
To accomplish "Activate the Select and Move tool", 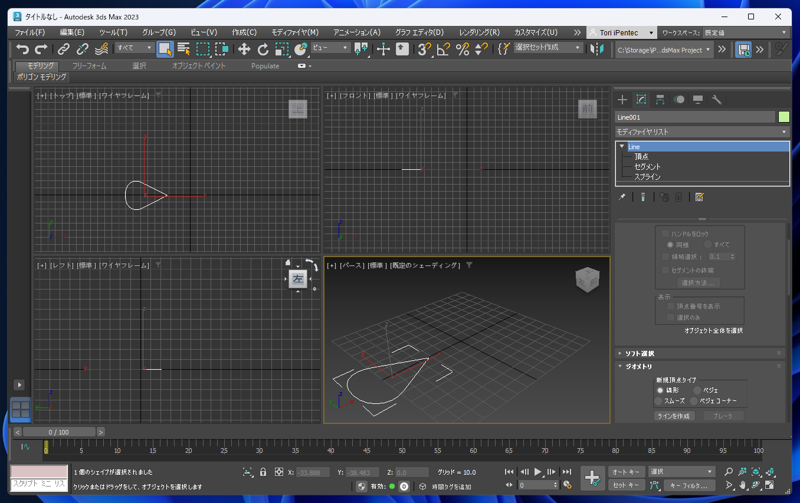I will pos(244,49).
